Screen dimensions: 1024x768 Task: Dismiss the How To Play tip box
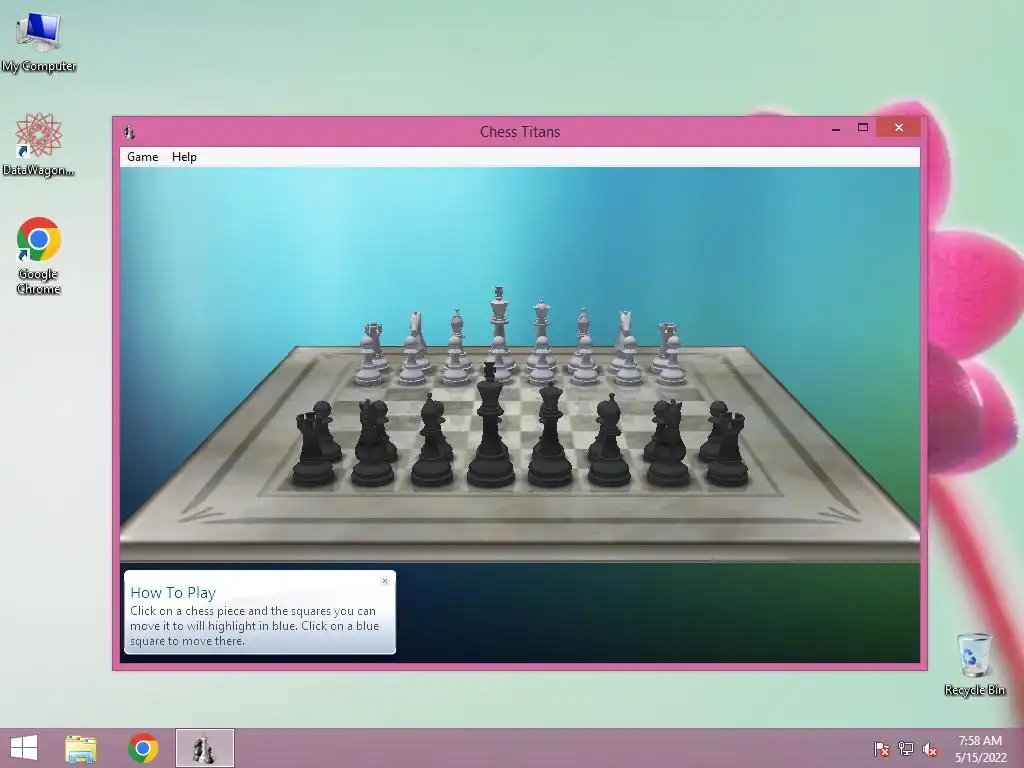[385, 581]
